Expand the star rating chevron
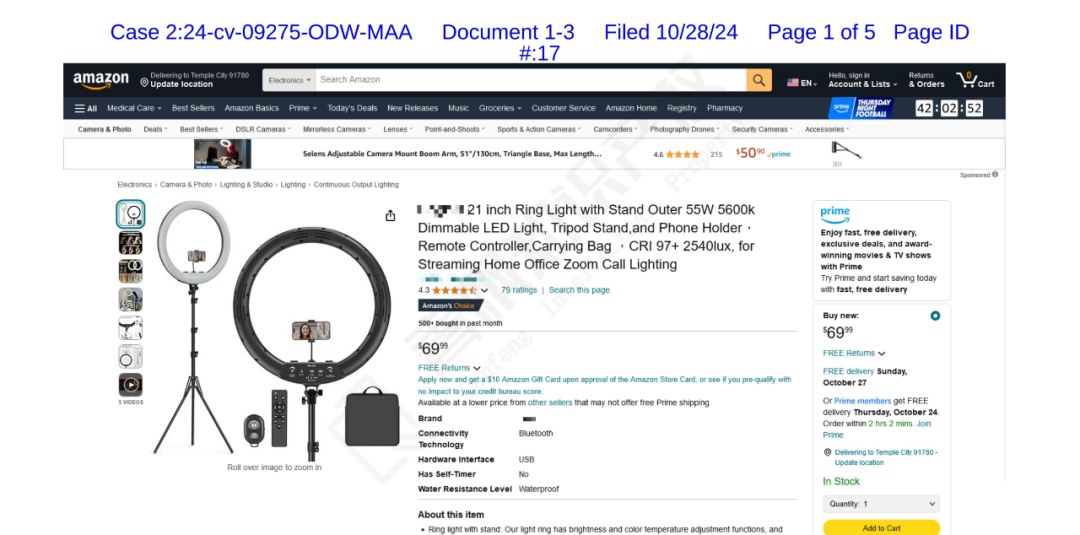The width and height of the screenshot is (1080, 535). (484, 291)
